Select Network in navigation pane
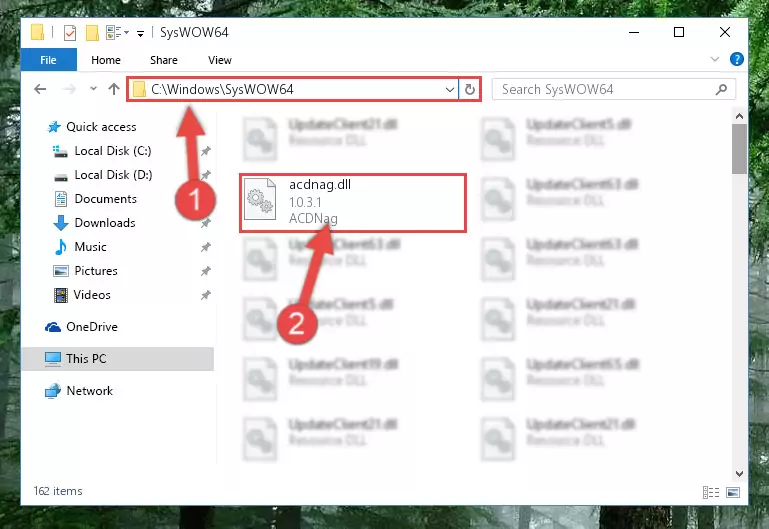The image size is (769, 529). pos(89,391)
